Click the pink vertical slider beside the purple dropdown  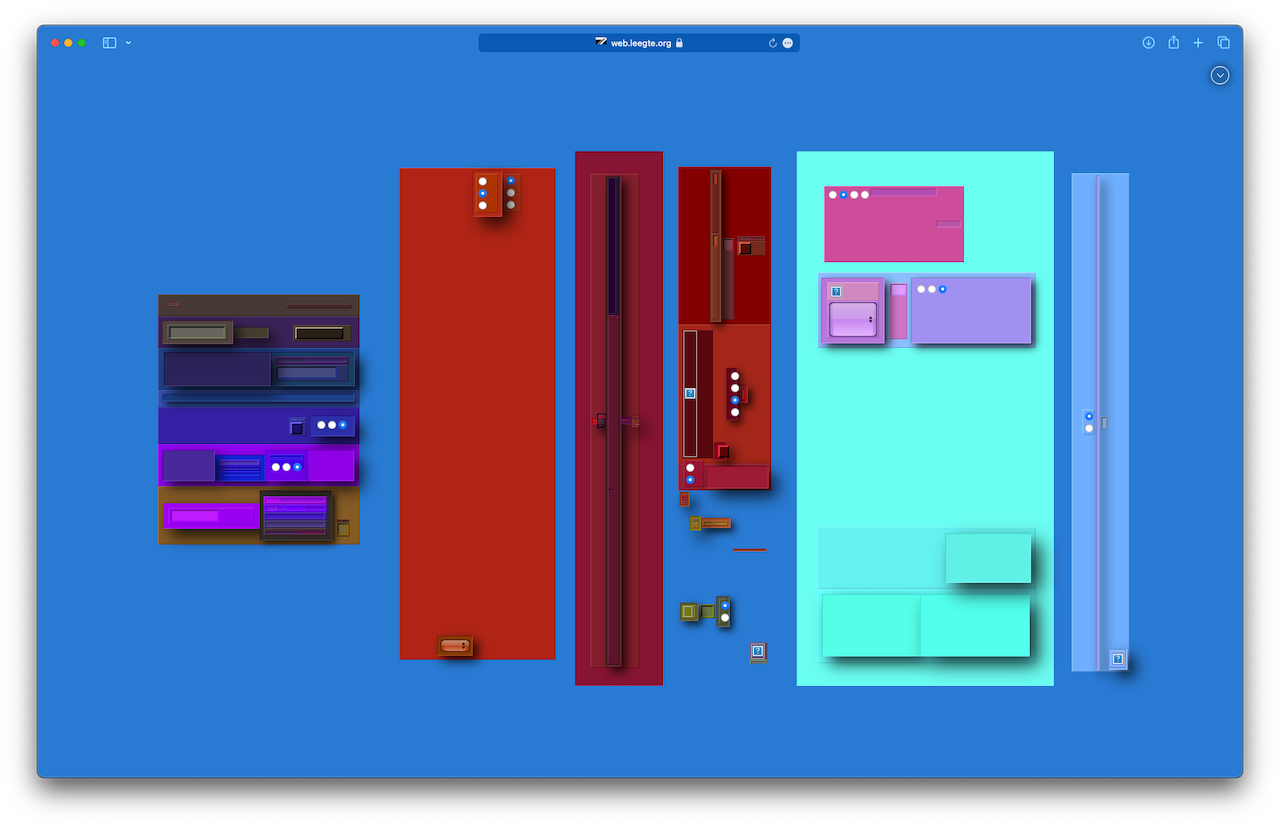coord(899,311)
